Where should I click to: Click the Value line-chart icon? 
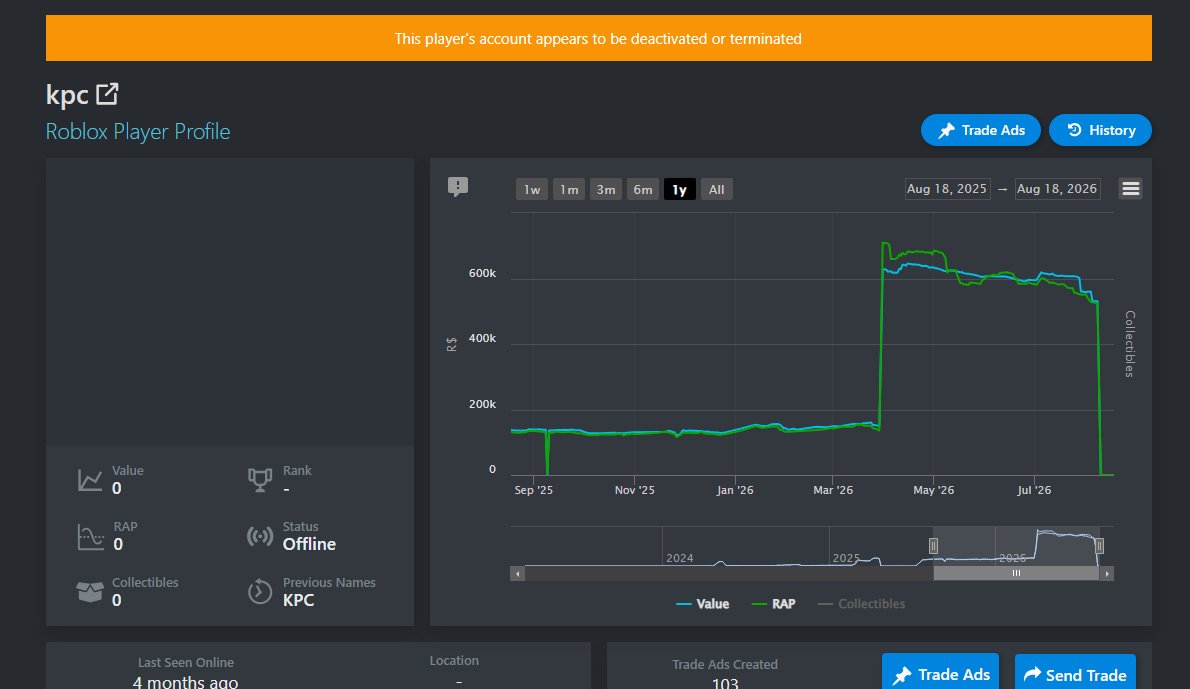click(x=90, y=480)
